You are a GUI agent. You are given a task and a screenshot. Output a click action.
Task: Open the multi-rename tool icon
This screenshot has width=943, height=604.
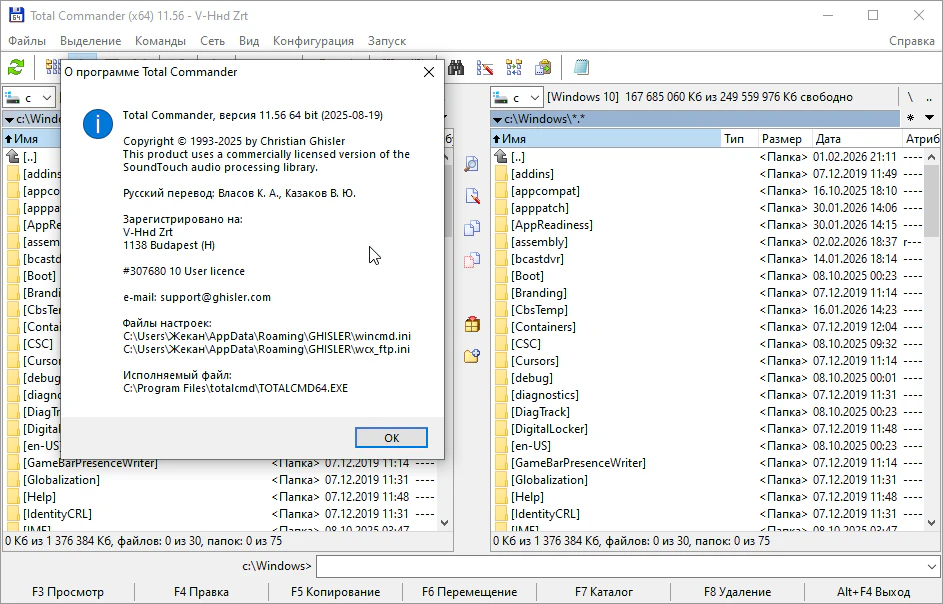[x=486, y=67]
